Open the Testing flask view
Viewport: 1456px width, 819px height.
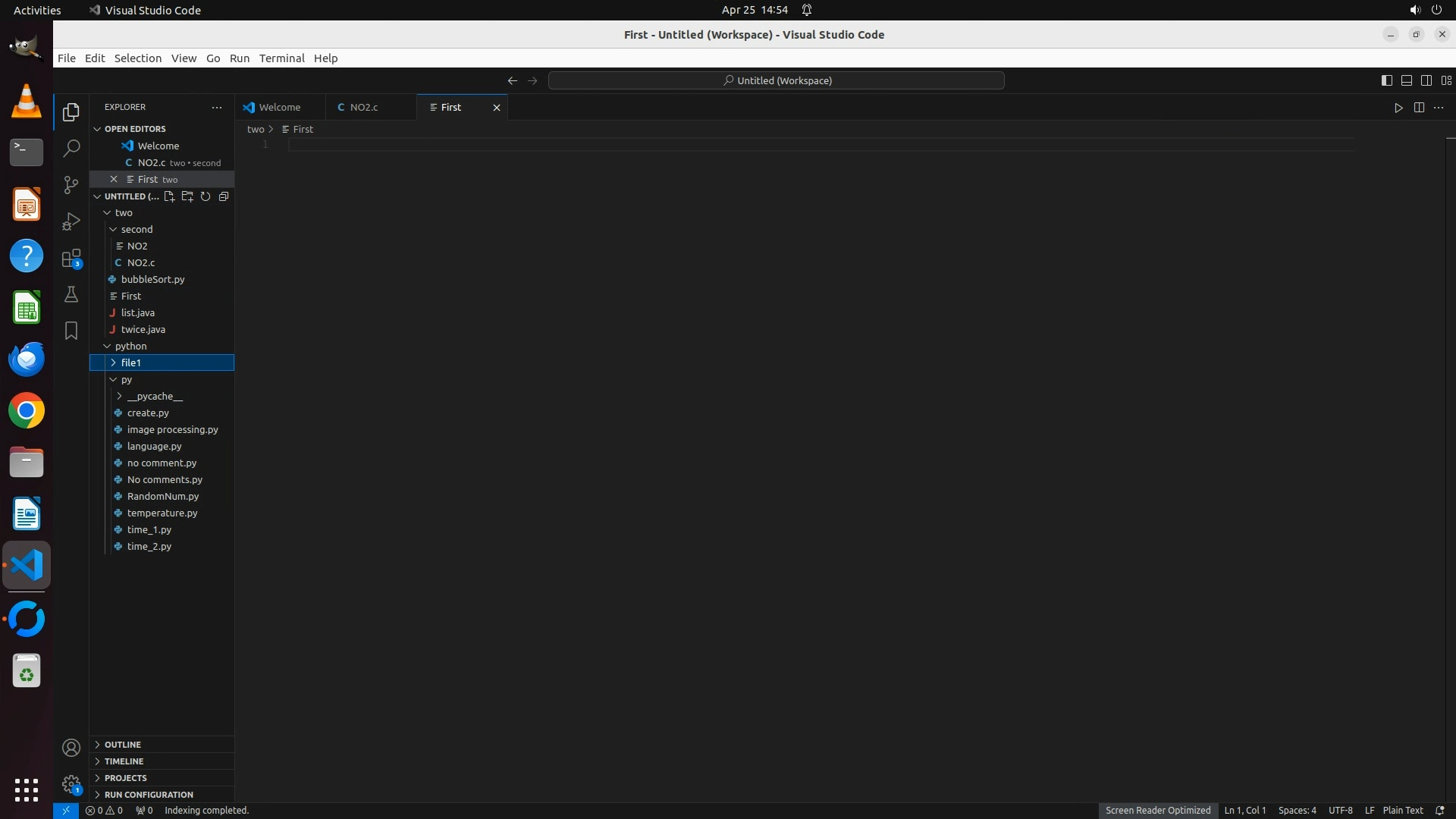[x=71, y=294]
